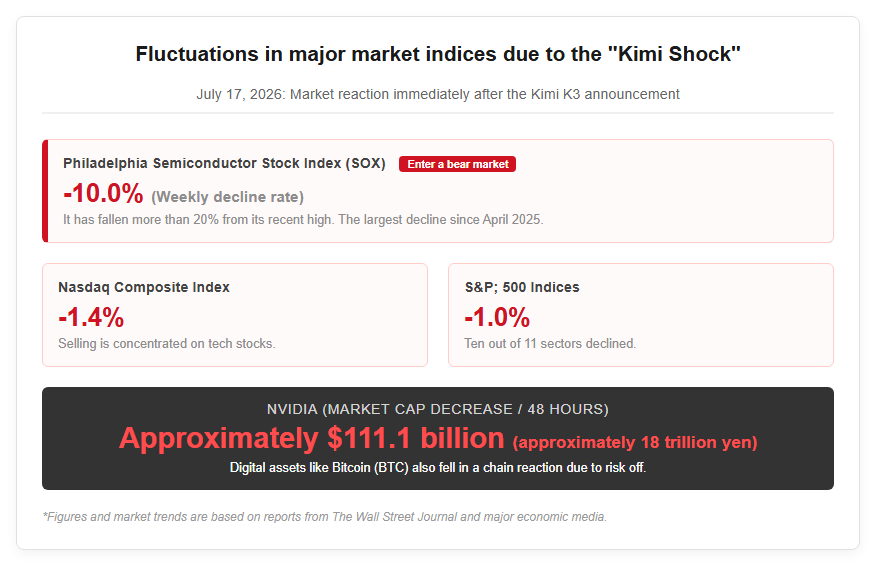
Task: Click the -1.4% Nasdaq figure
Action: coord(91,317)
